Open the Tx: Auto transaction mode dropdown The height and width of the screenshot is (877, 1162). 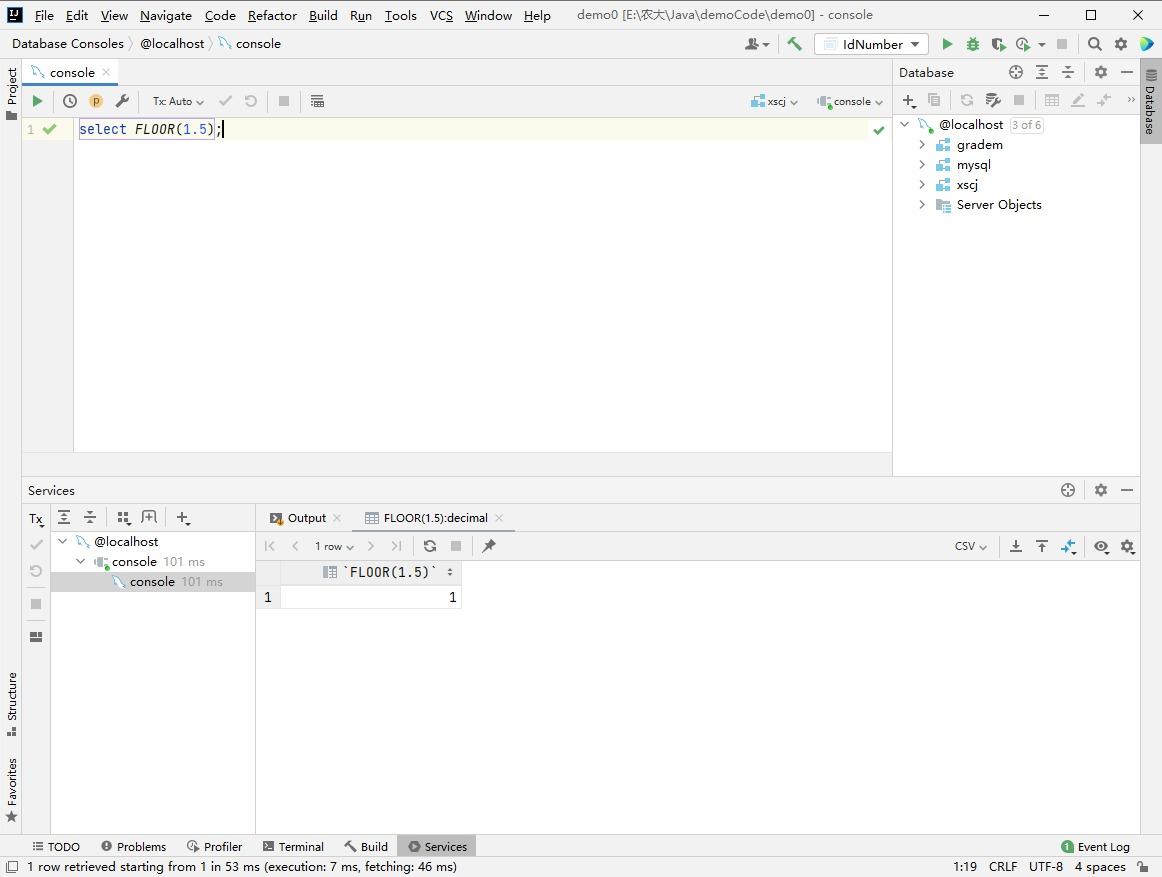pyautogui.click(x=178, y=101)
